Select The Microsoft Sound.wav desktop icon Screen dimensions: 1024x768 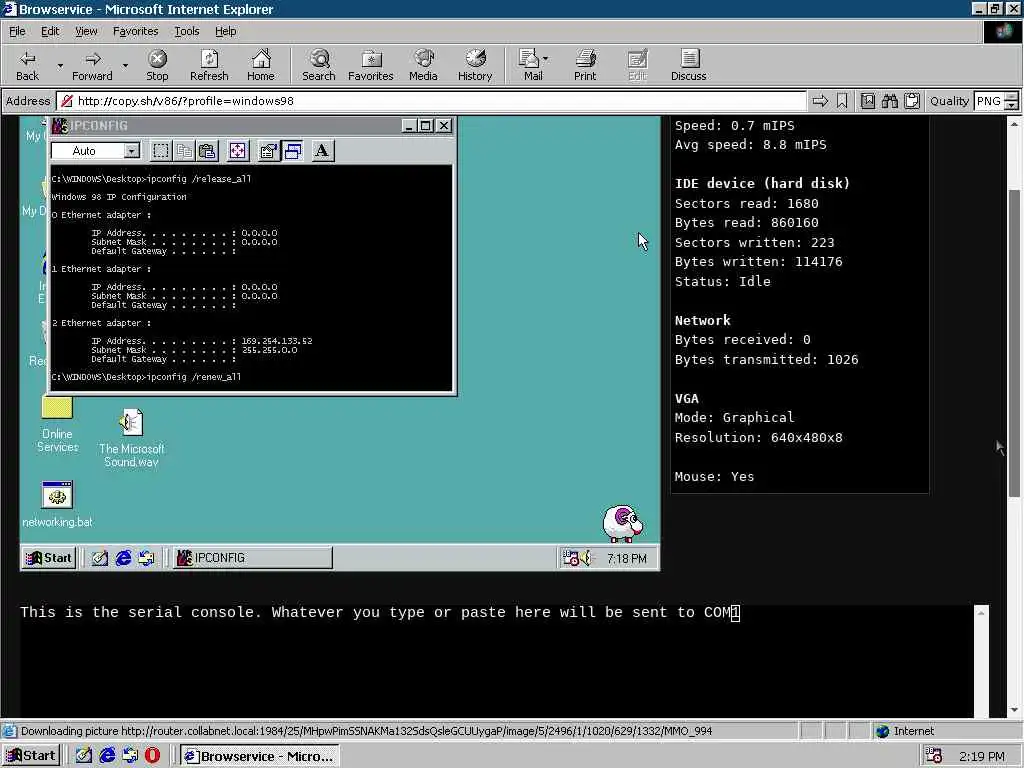click(x=131, y=438)
